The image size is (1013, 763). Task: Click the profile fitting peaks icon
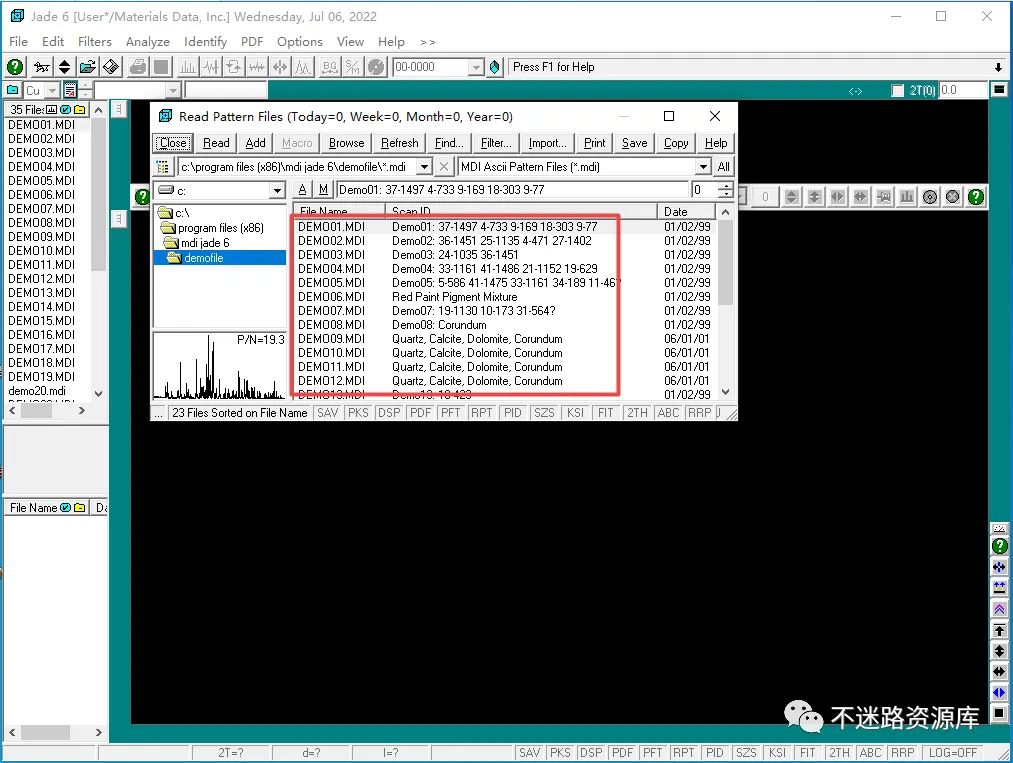[304, 67]
